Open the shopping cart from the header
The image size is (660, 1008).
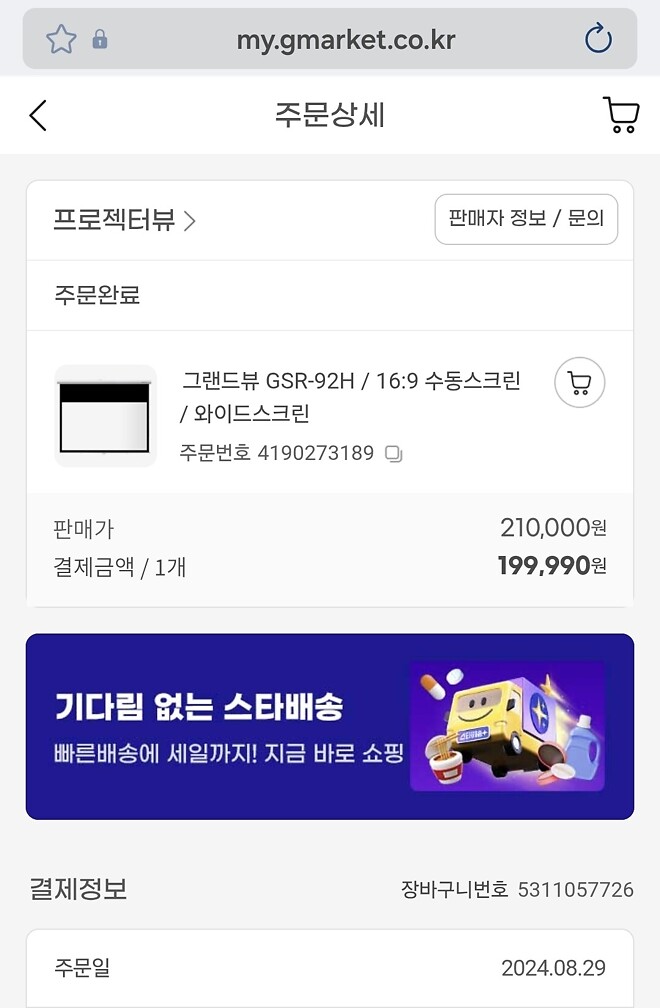click(620, 114)
